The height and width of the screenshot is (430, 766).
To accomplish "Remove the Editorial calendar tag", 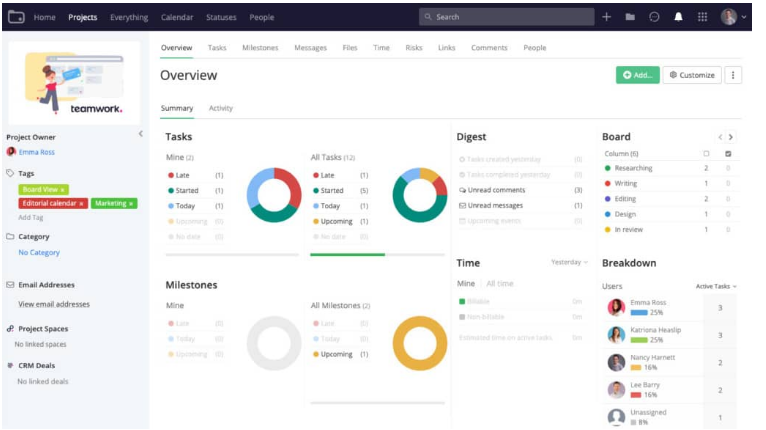I will [x=81, y=204].
